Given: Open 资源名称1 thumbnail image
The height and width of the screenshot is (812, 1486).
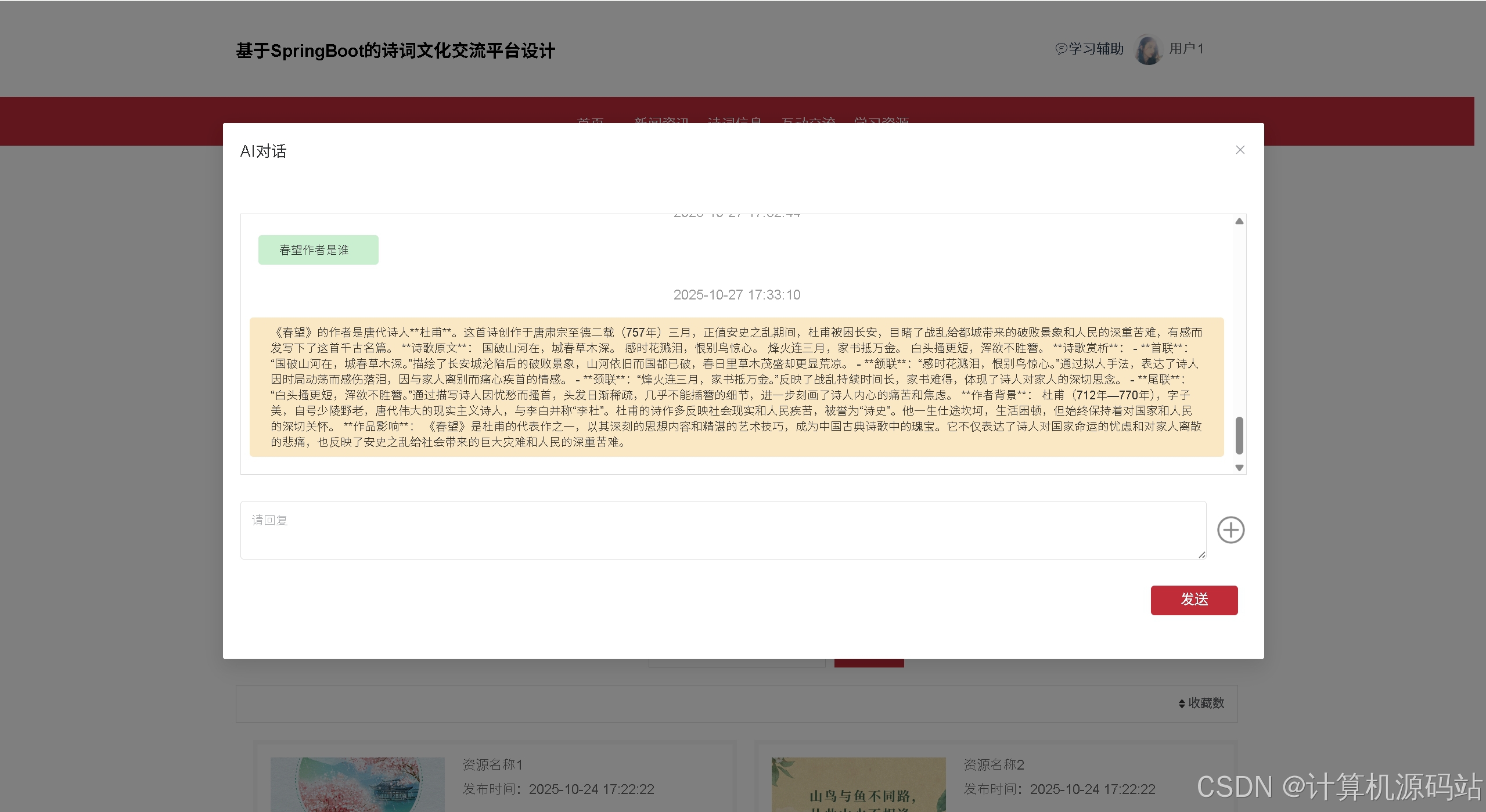Looking at the screenshot, I should click(x=358, y=784).
